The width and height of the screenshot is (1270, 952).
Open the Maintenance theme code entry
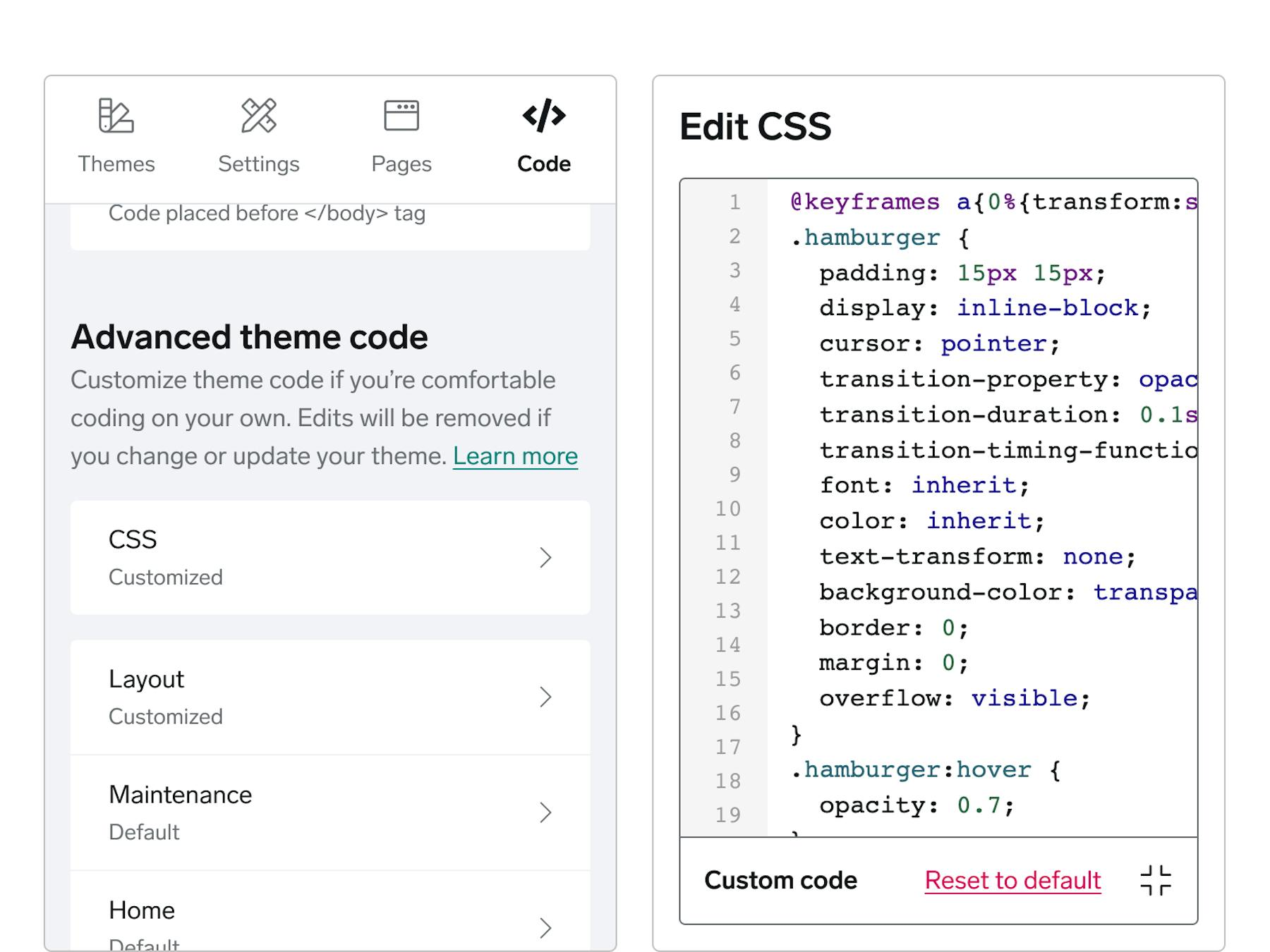[x=330, y=813]
